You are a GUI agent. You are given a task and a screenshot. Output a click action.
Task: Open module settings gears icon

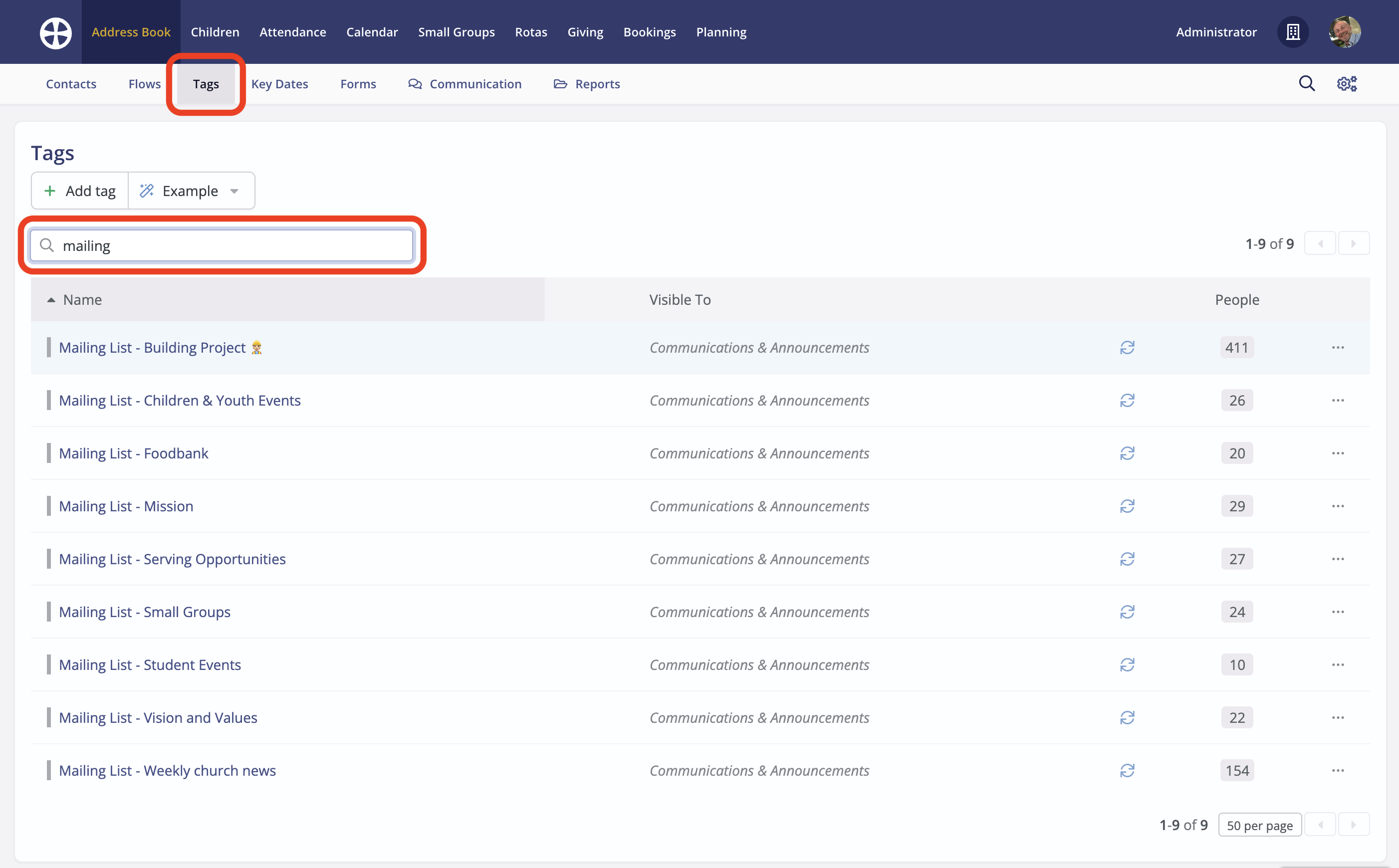click(1346, 84)
